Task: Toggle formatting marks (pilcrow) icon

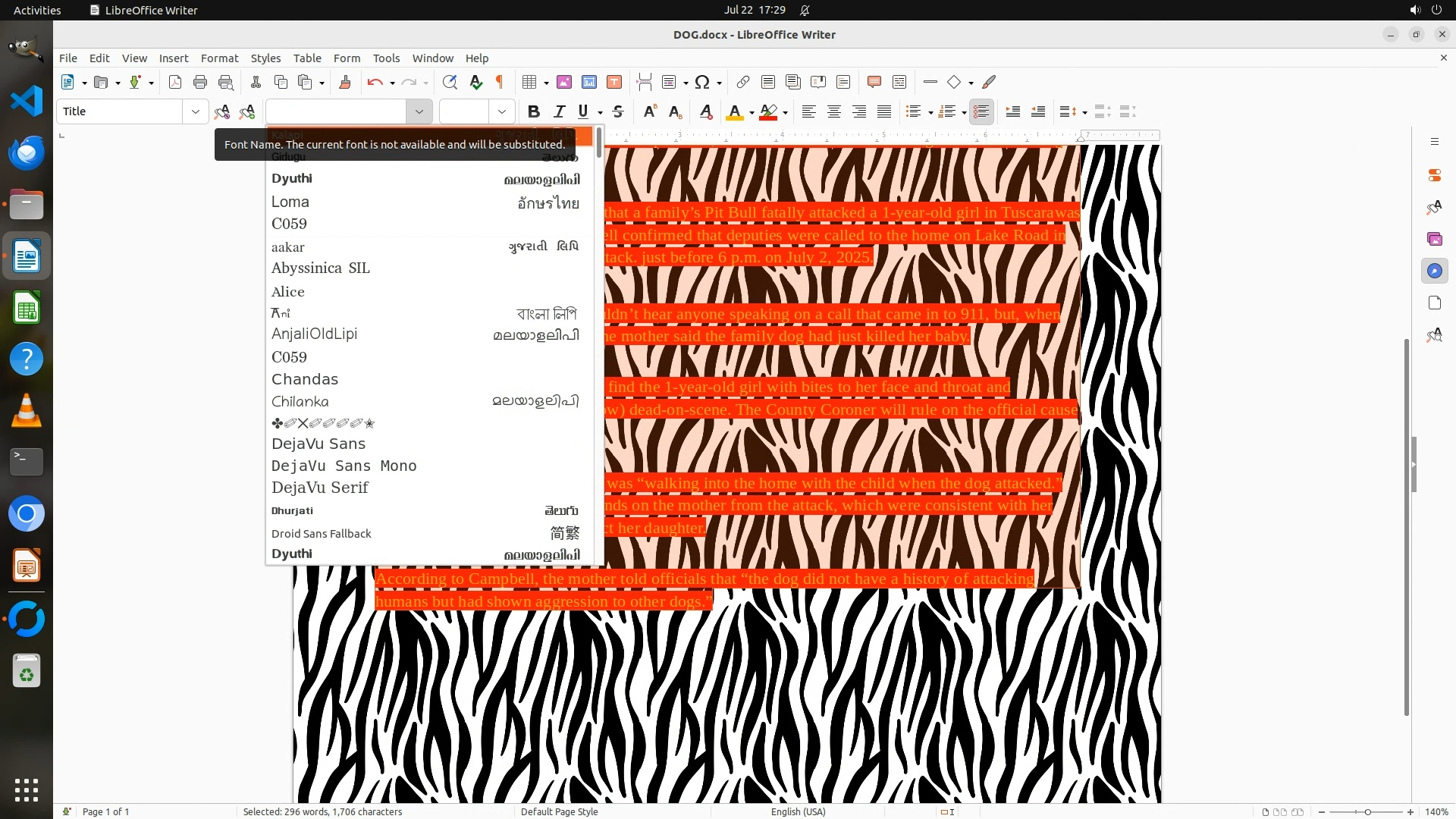Action: pos(500,82)
